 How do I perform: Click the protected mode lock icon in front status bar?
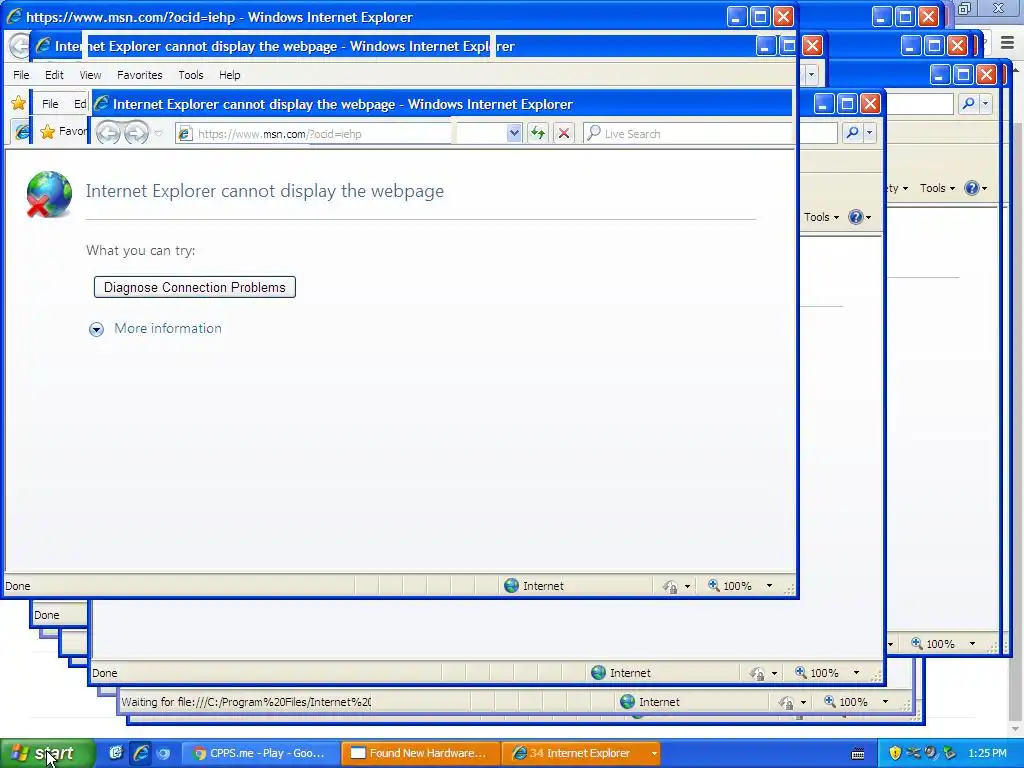coord(670,586)
